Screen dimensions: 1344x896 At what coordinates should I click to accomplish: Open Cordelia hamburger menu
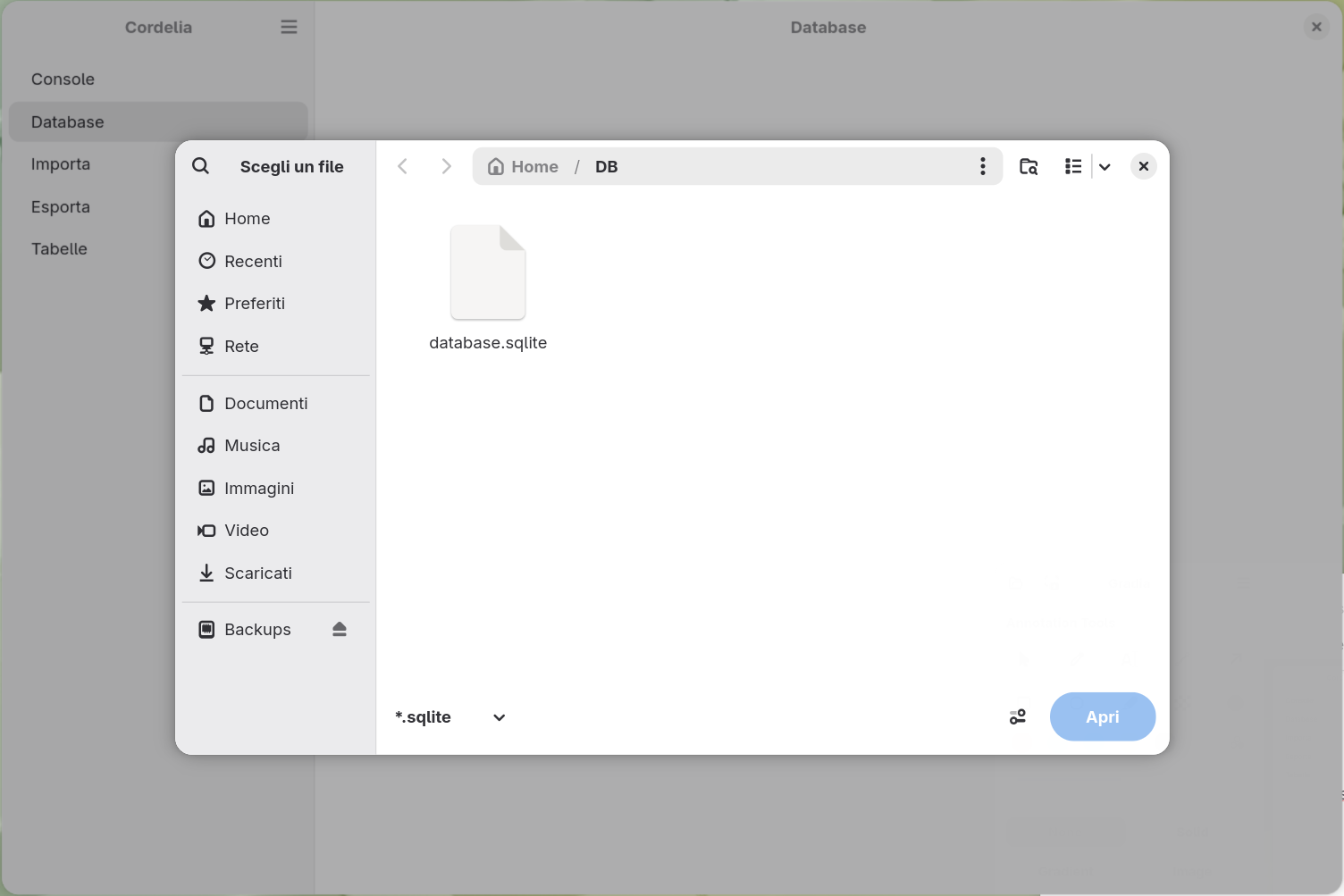pyautogui.click(x=289, y=27)
